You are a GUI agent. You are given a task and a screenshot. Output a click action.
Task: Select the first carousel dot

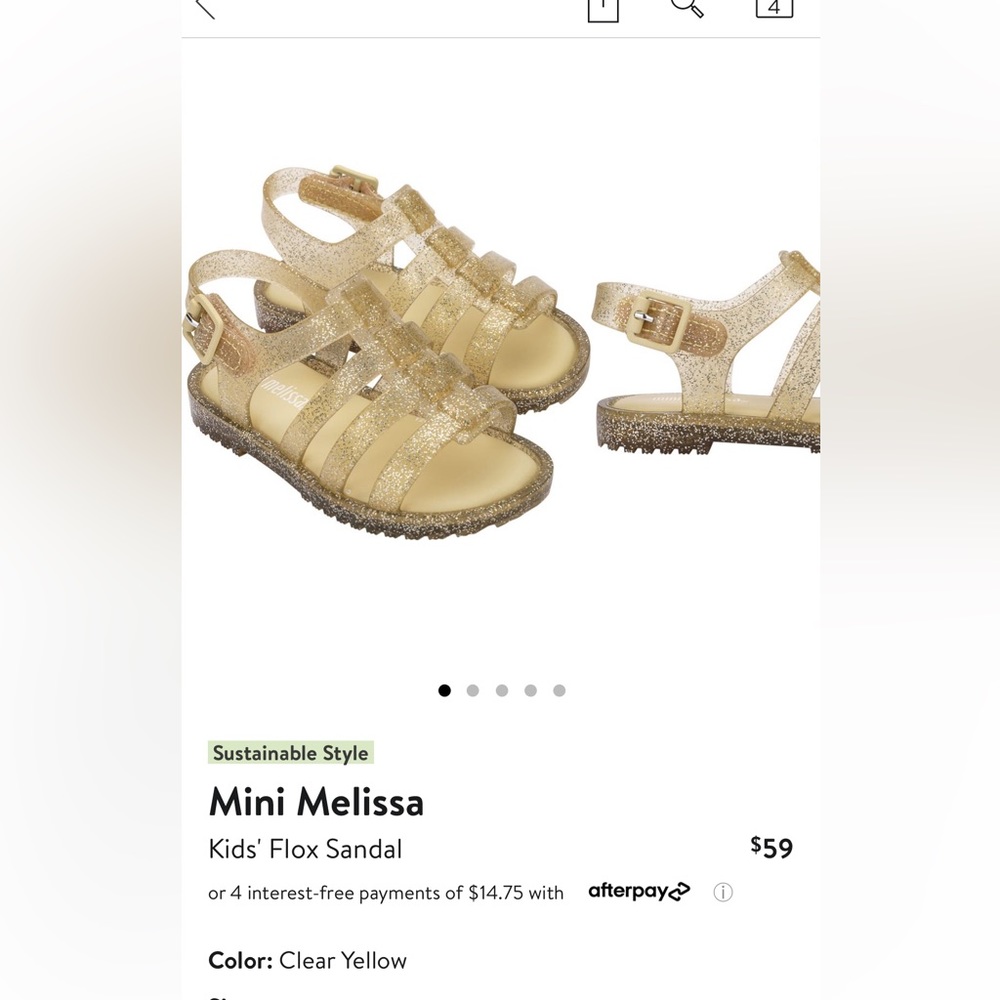click(x=444, y=690)
